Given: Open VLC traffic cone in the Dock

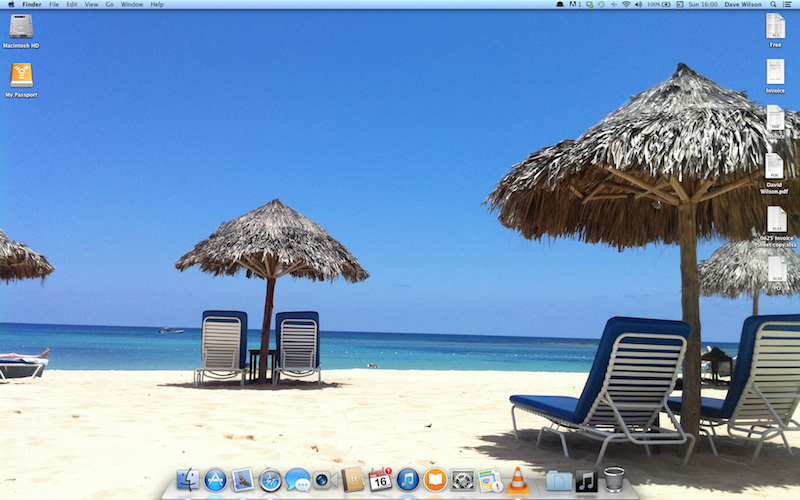Looking at the screenshot, I should pos(518,480).
